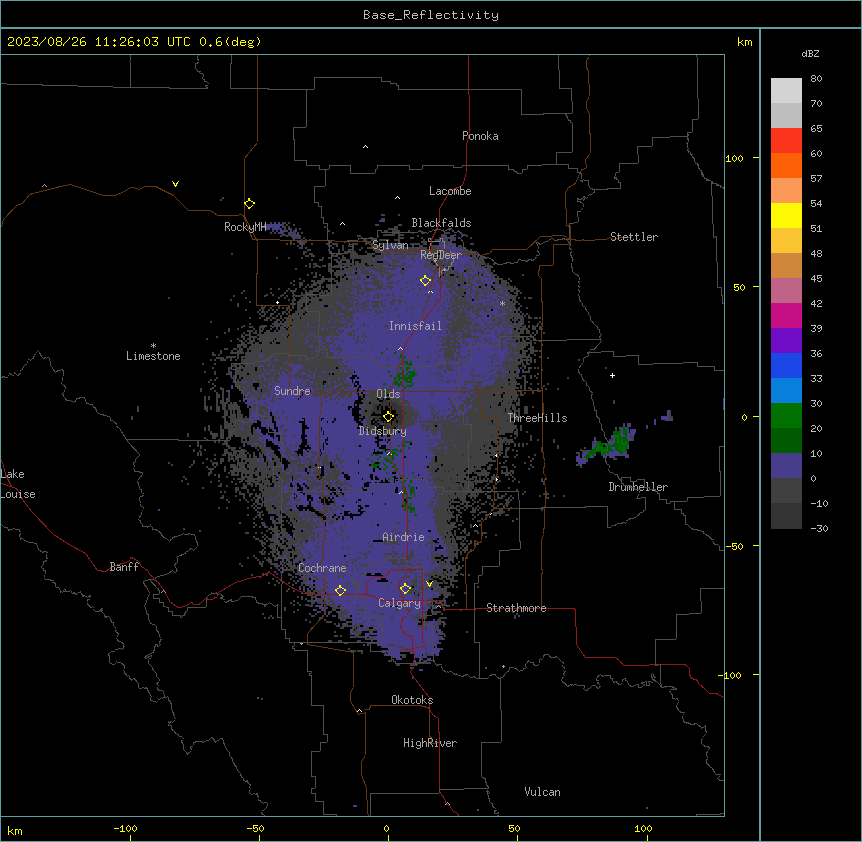The height and width of the screenshot is (842, 862).
Task: Click the Ponoka city label
Action: tap(480, 136)
